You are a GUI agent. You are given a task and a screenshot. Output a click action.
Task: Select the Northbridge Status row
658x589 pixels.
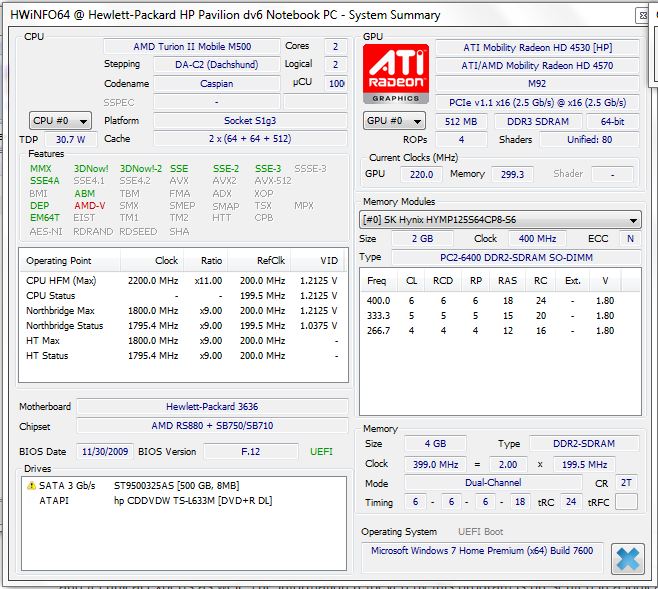point(183,326)
